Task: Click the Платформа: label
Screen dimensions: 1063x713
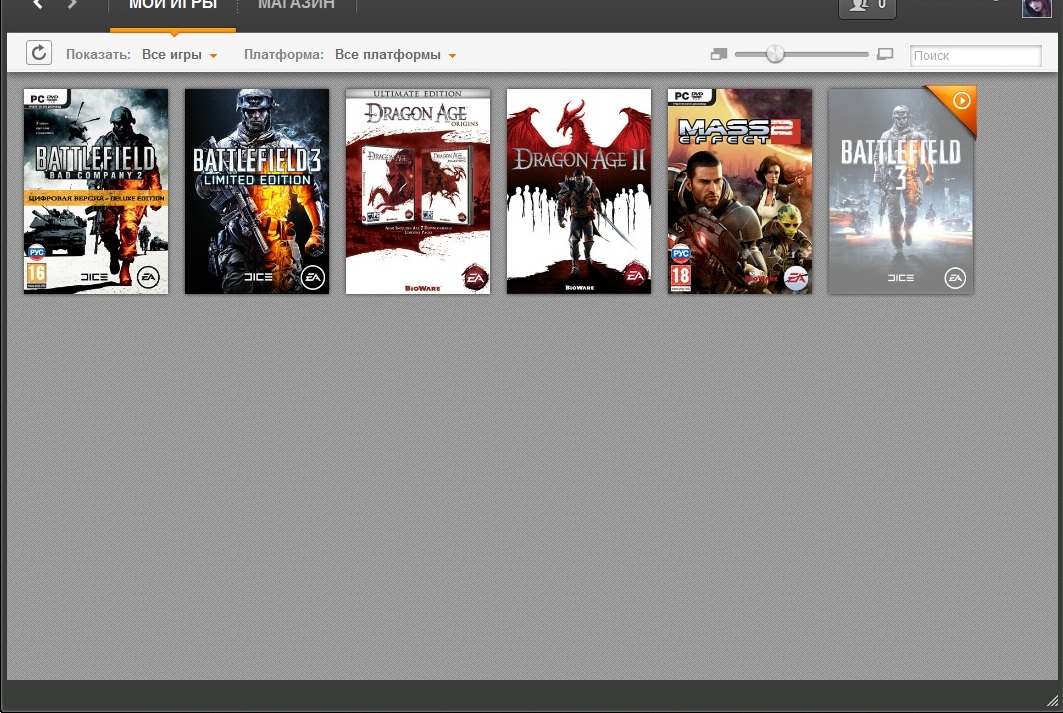Action: point(284,55)
